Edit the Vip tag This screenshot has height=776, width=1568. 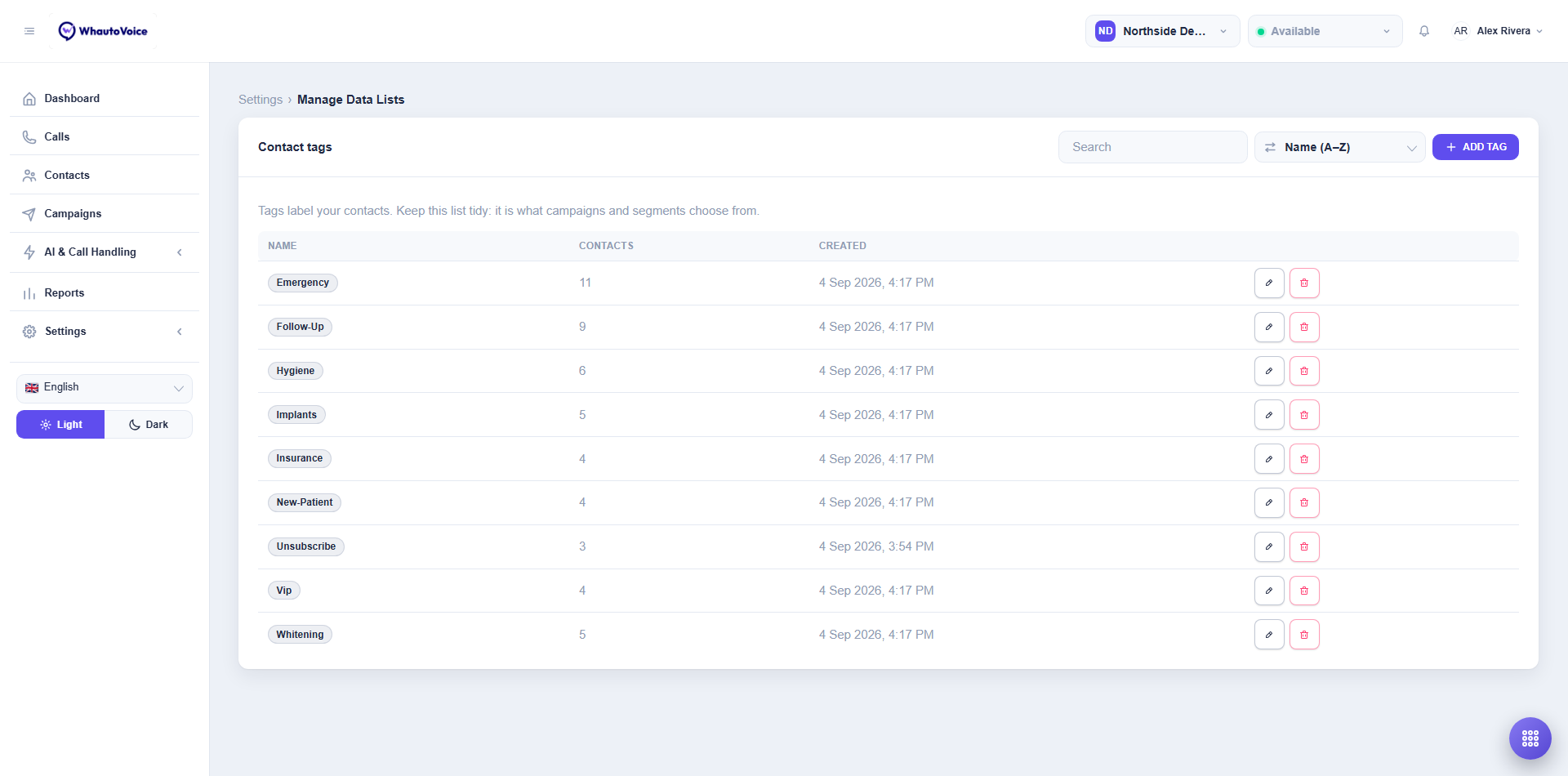[x=1269, y=591]
